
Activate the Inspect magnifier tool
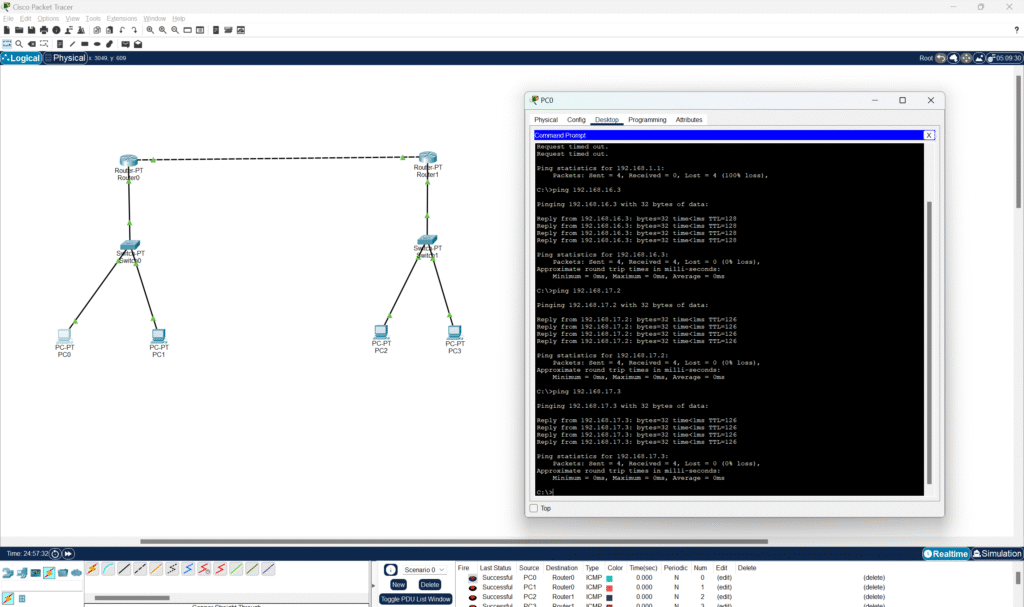point(19,44)
